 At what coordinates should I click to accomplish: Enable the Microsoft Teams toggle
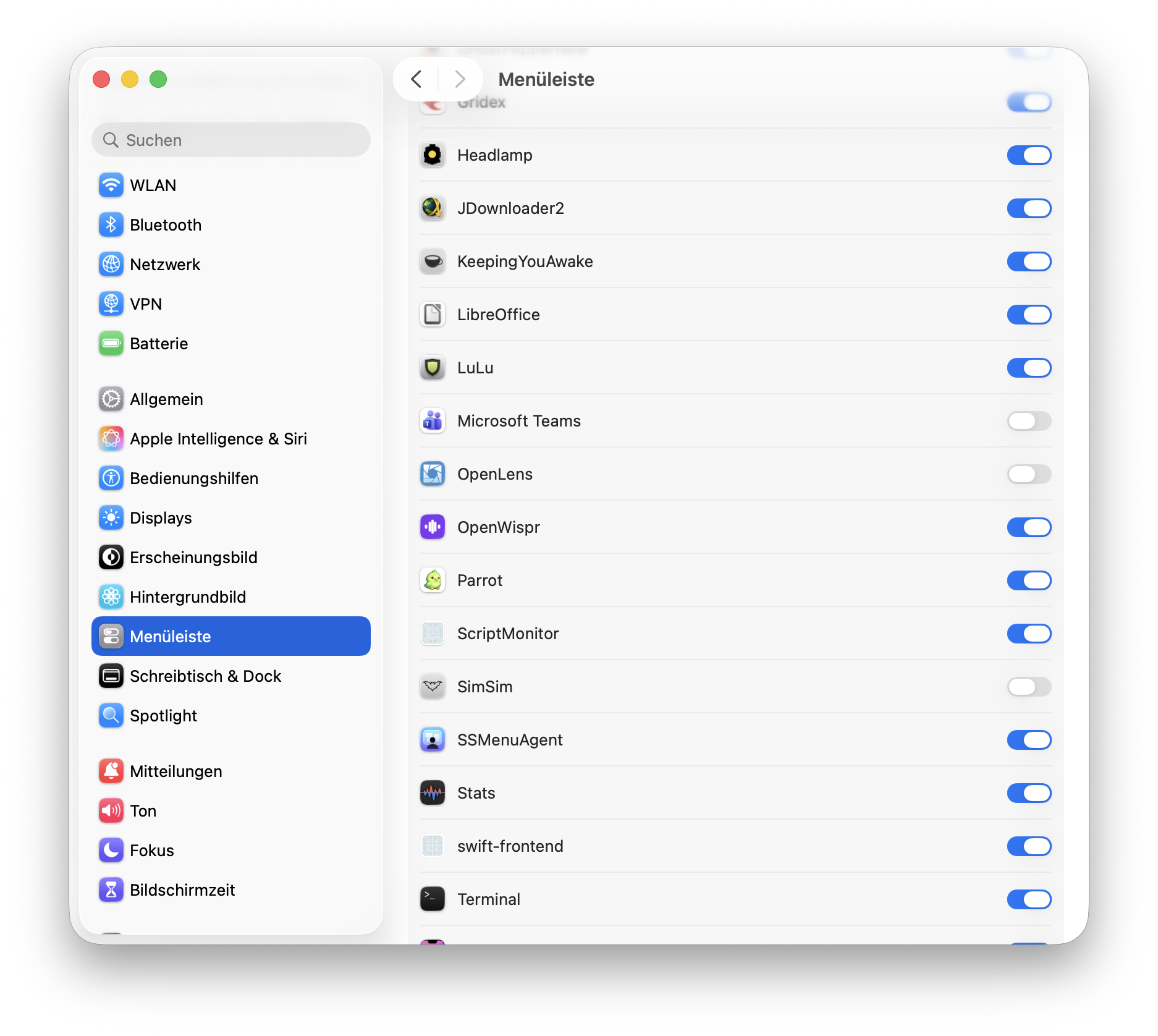(x=1029, y=421)
